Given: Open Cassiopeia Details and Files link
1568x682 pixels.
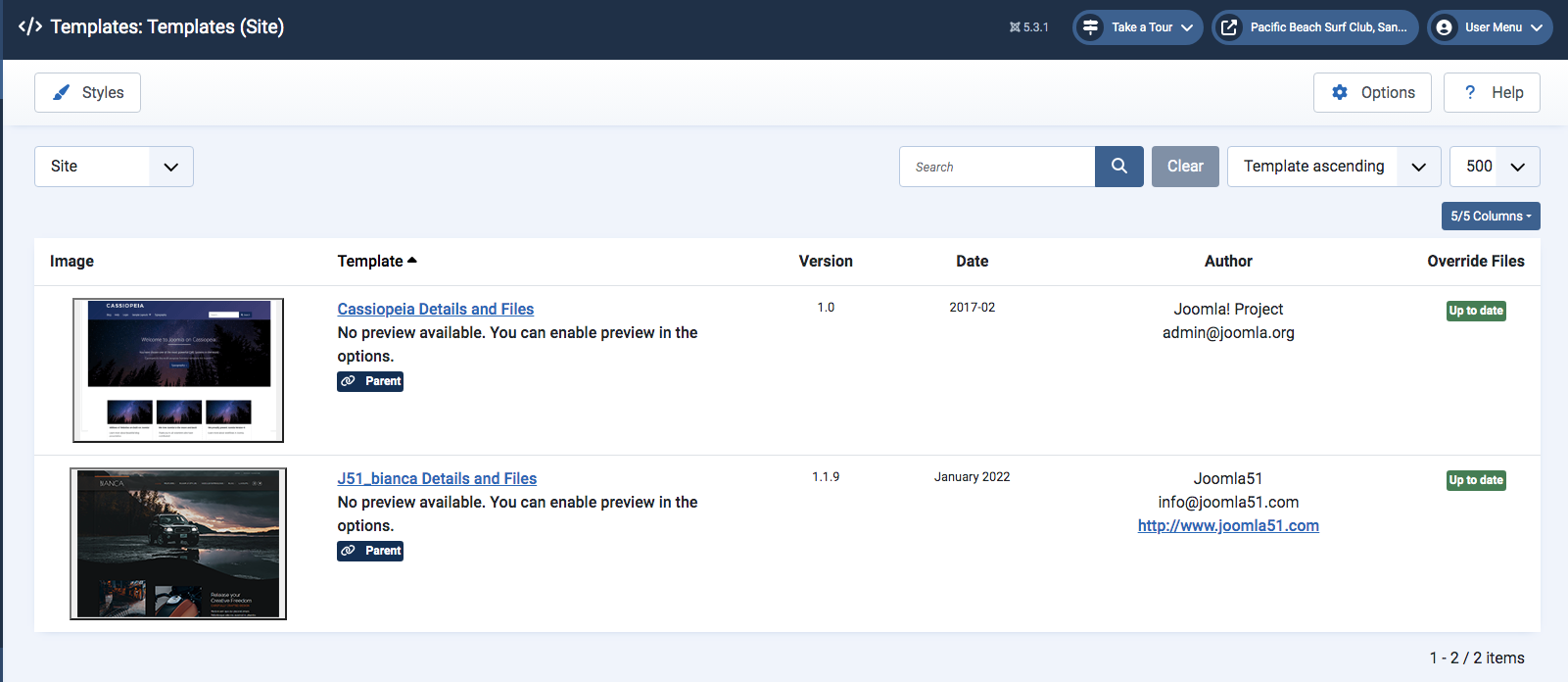Looking at the screenshot, I should (x=435, y=310).
